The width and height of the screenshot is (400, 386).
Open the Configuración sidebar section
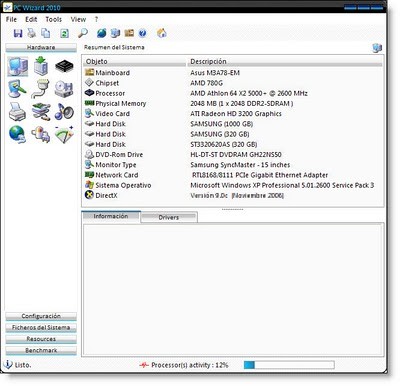point(41,316)
